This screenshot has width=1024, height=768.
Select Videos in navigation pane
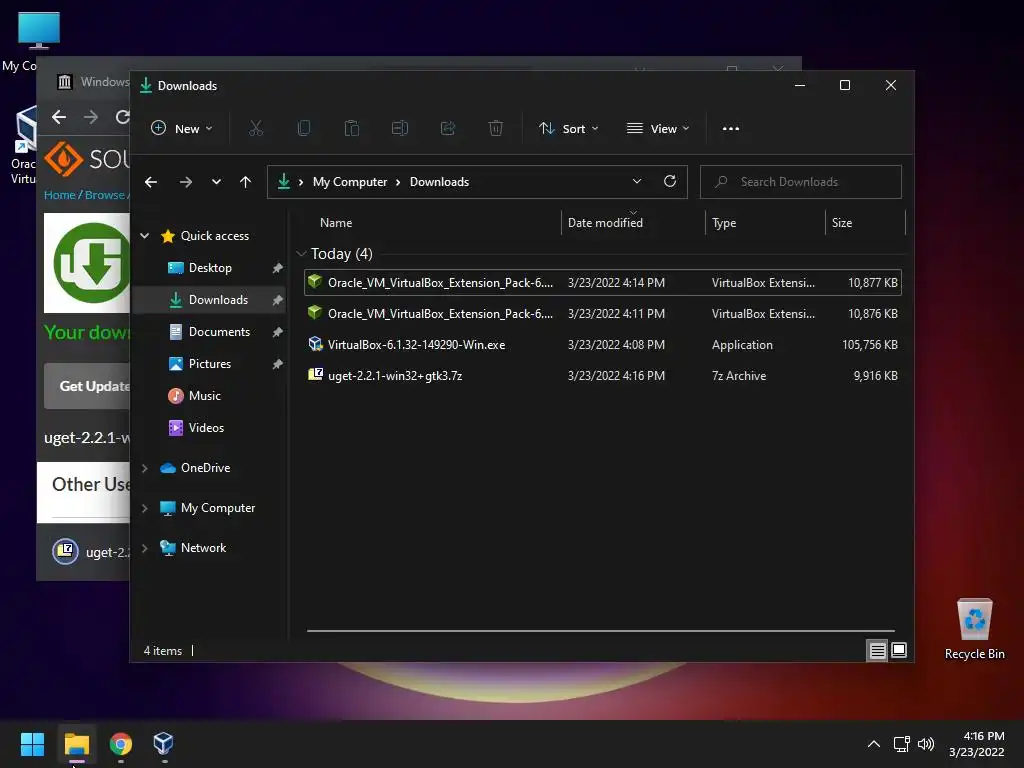click(x=206, y=428)
